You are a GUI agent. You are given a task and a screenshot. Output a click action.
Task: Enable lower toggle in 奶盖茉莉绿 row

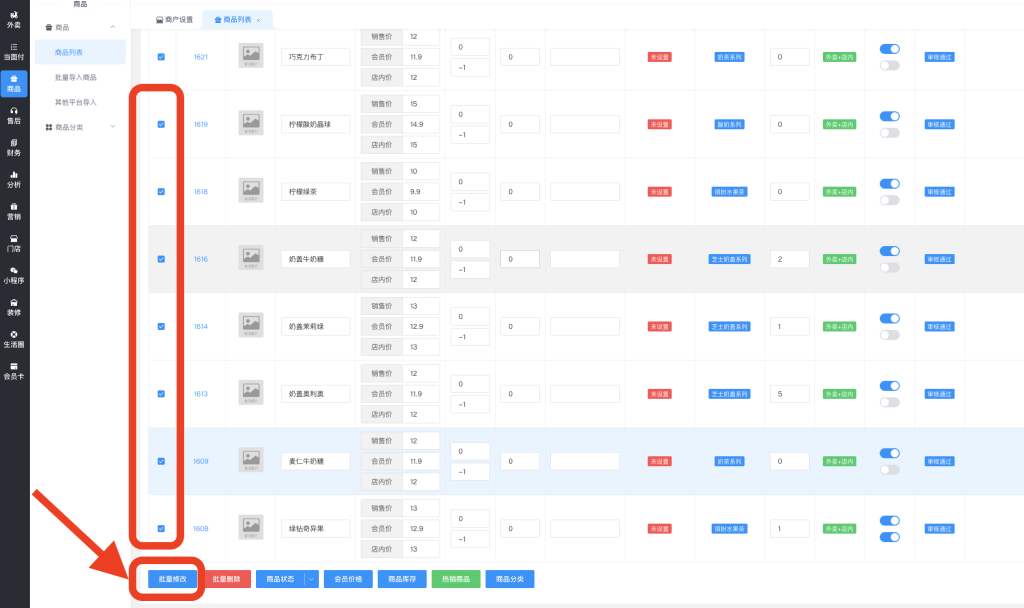[889, 335]
